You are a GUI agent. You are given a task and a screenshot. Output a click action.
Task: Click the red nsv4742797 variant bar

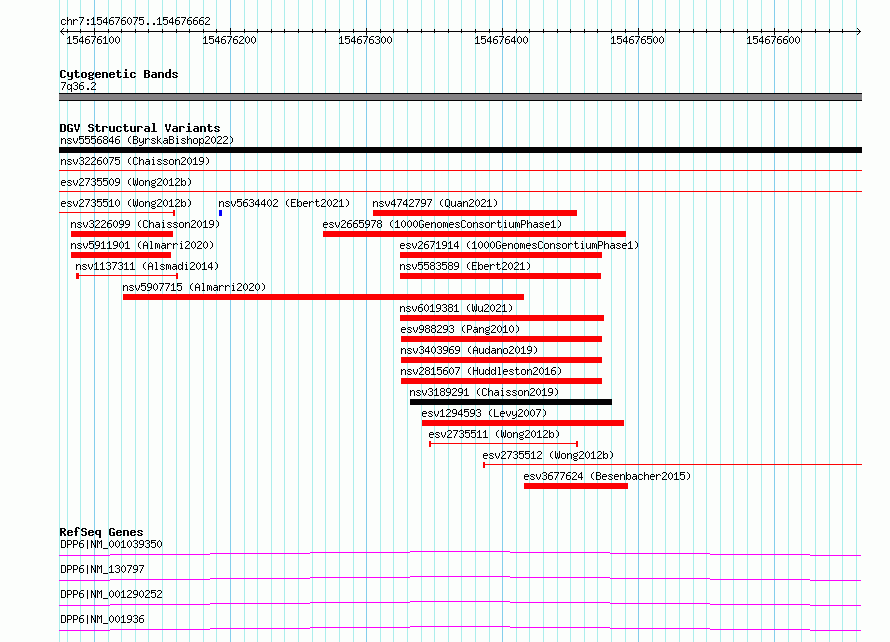[x=475, y=213]
